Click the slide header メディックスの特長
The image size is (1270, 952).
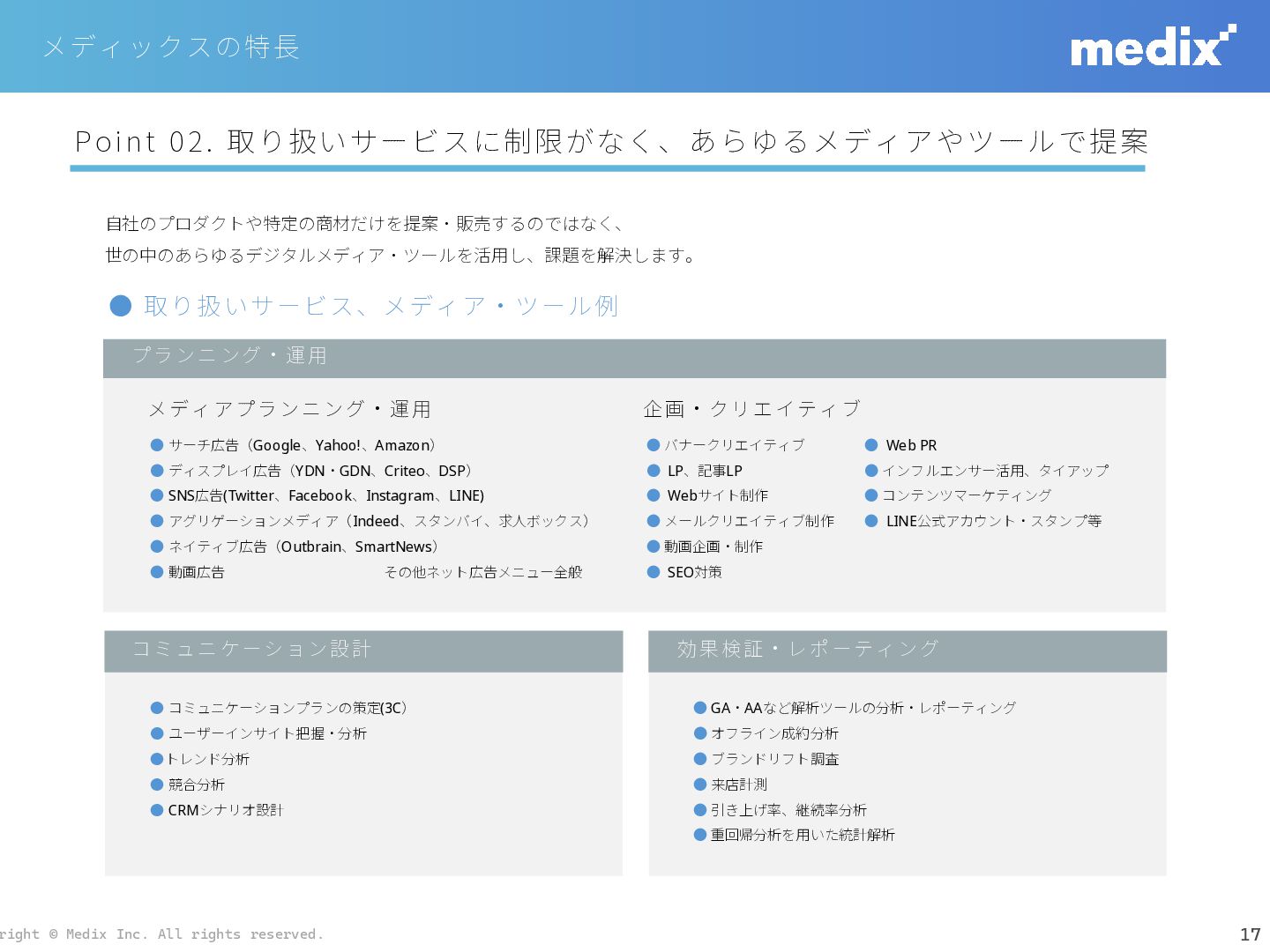pyautogui.click(x=172, y=47)
